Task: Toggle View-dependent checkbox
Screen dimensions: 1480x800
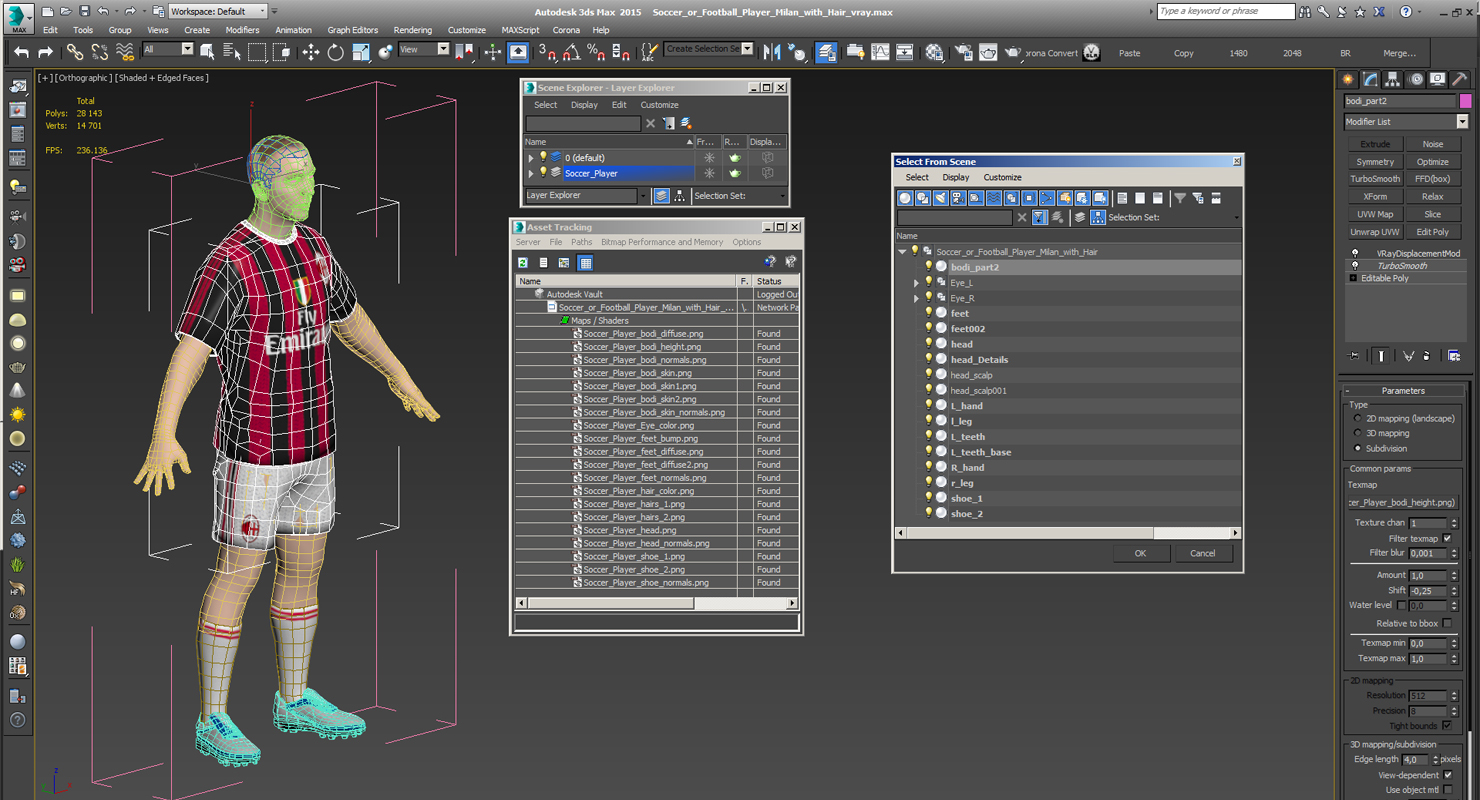Action: [x=1447, y=774]
